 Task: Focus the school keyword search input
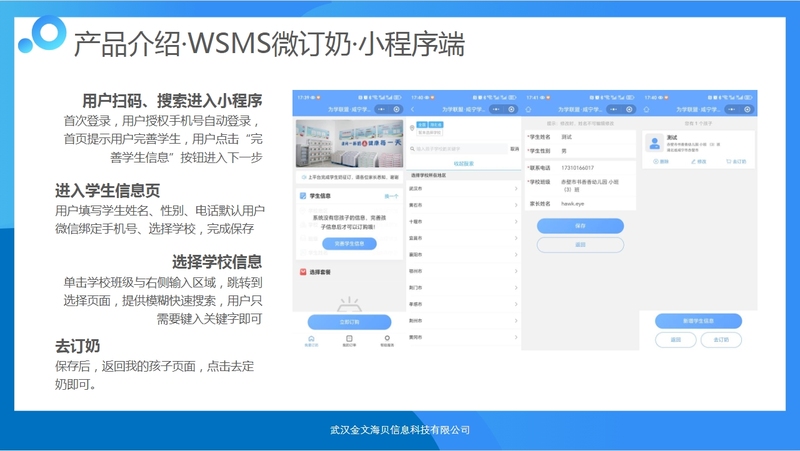458,149
